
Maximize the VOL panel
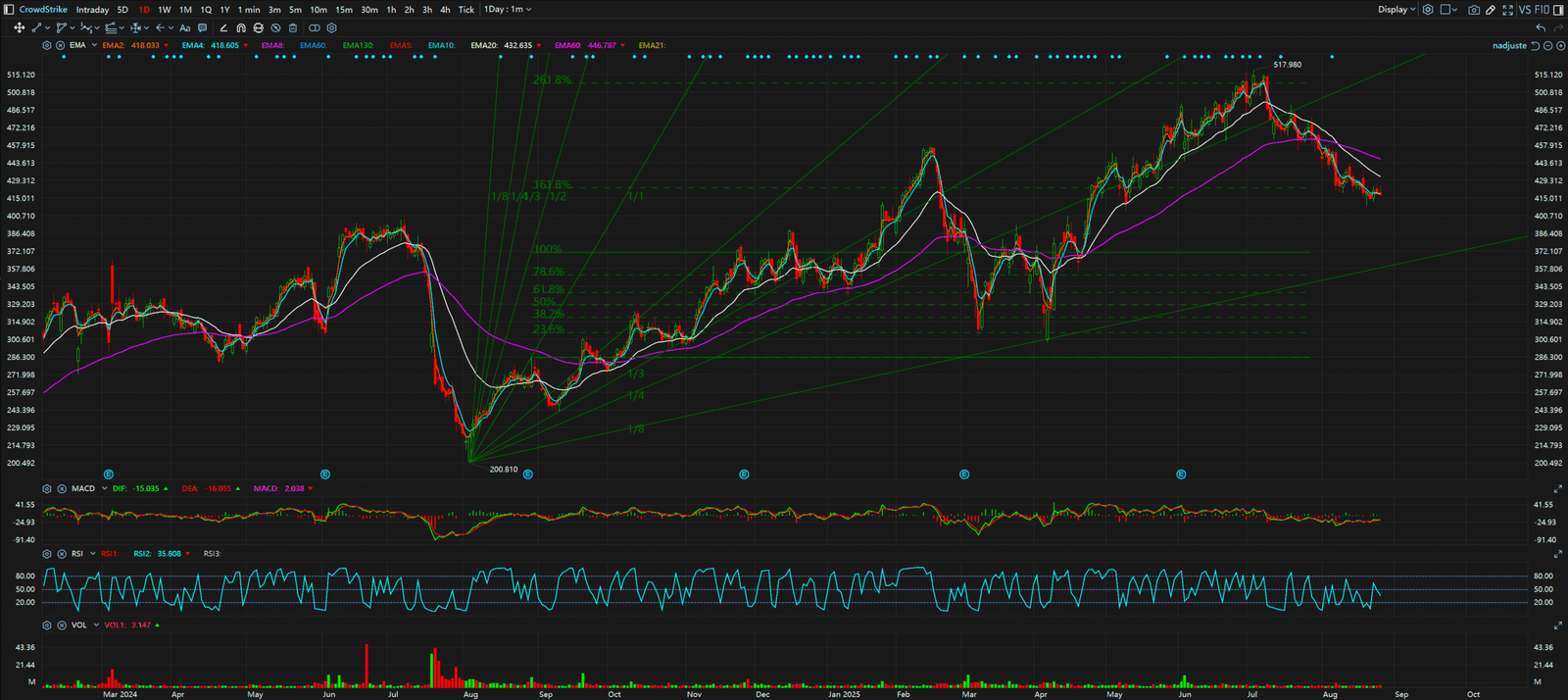(x=1558, y=625)
